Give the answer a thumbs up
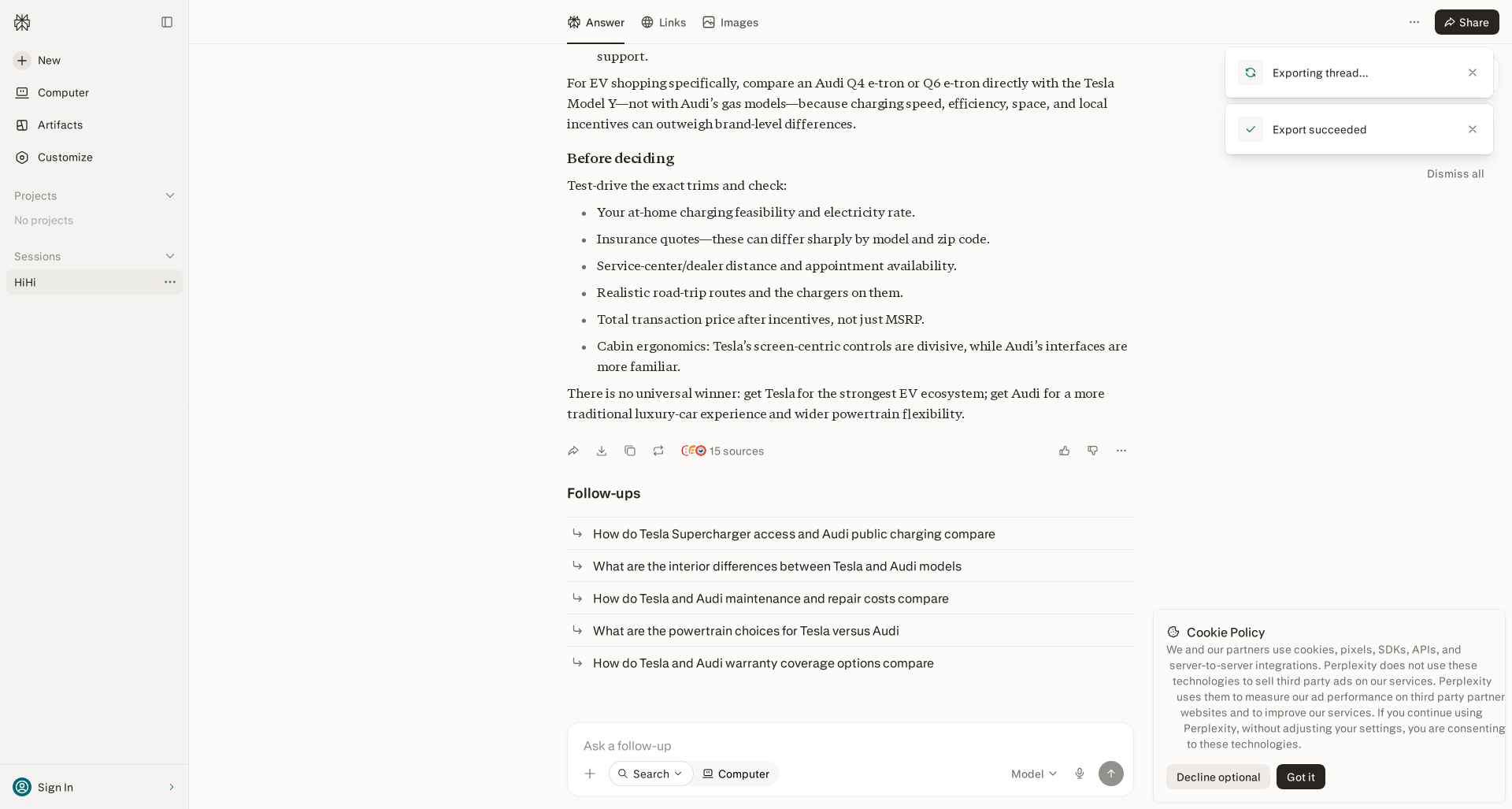This screenshot has height=809, width=1512. coord(1065,451)
